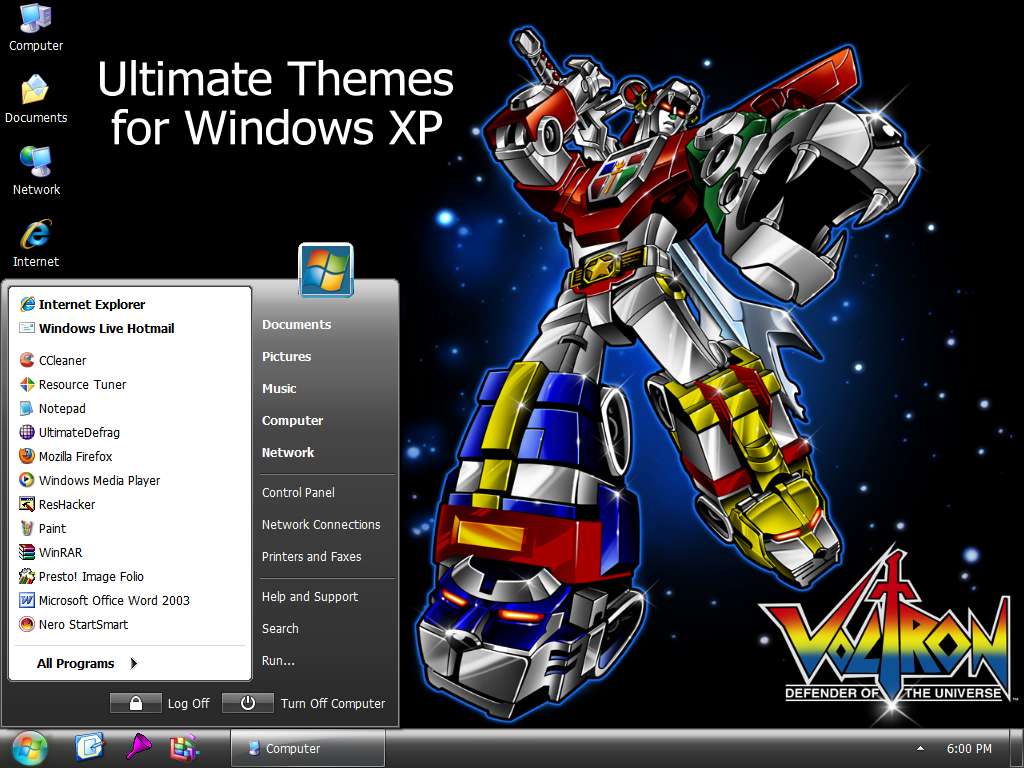The image size is (1024, 768).
Task: Open ResHacker
Action: point(65,504)
